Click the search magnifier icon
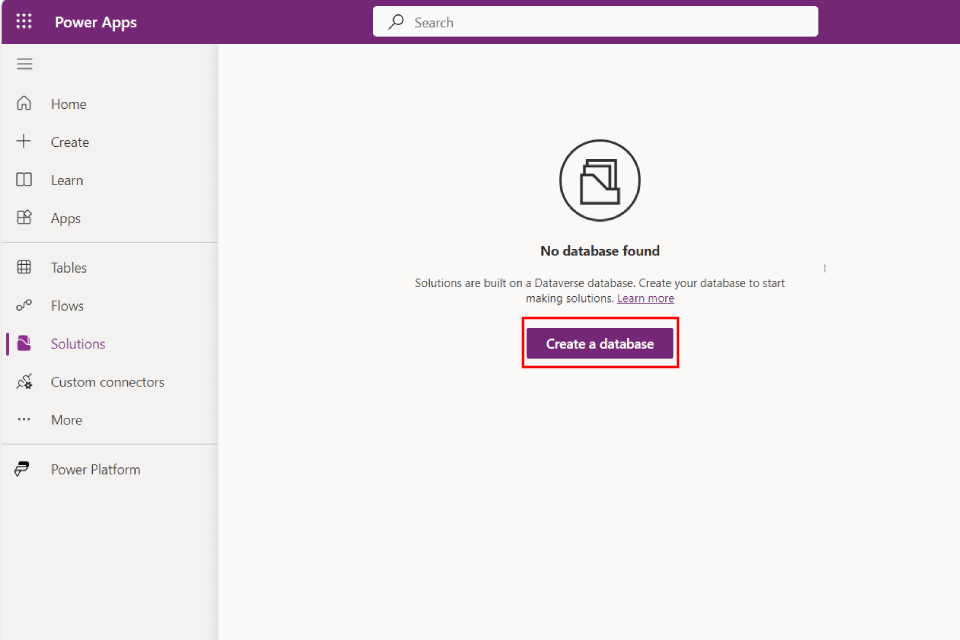Image resolution: width=960 pixels, height=640 pixels. pyautogui.click(x=397, y=22)
